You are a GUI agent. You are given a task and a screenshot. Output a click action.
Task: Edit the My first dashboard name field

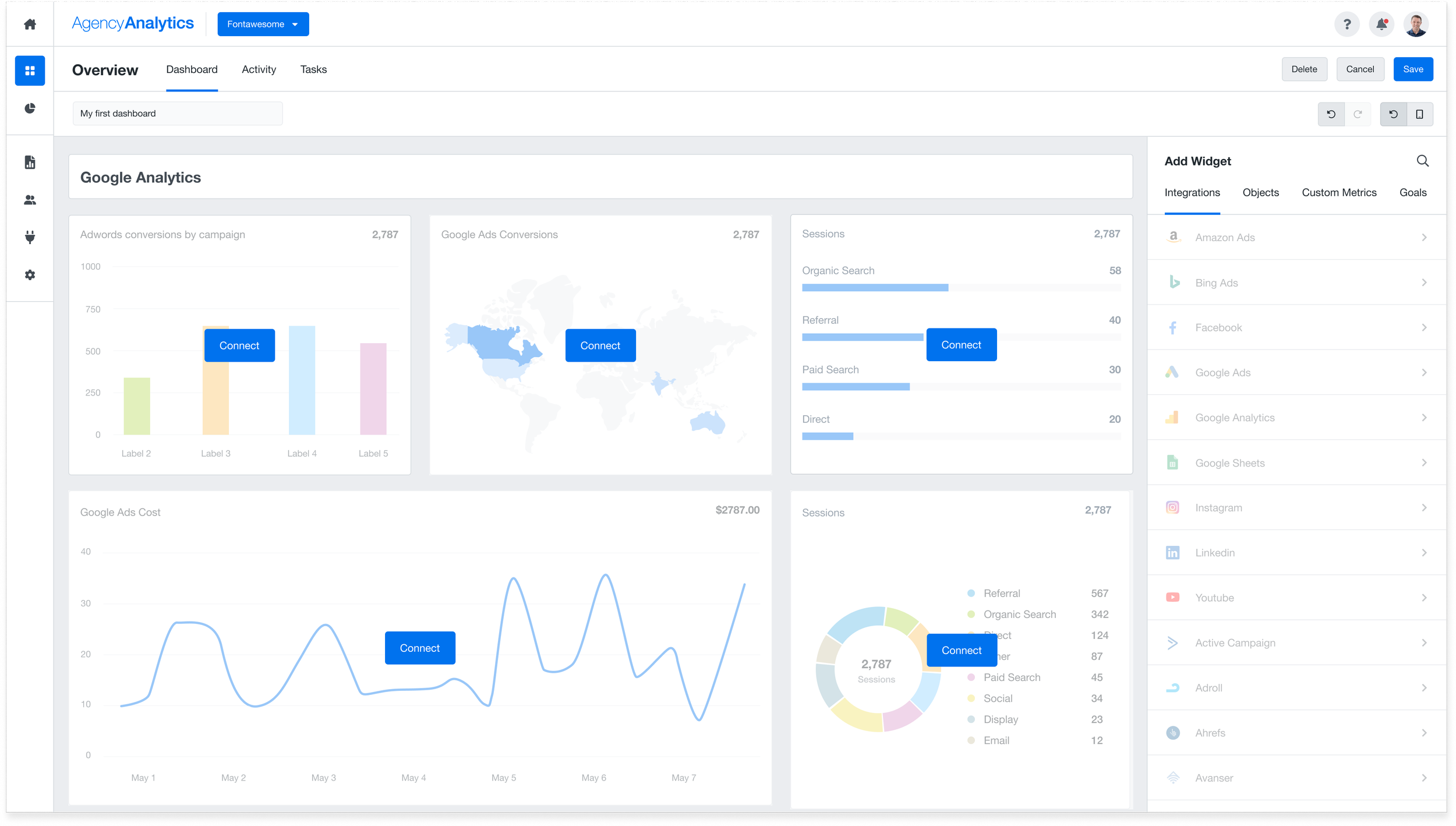178,114
